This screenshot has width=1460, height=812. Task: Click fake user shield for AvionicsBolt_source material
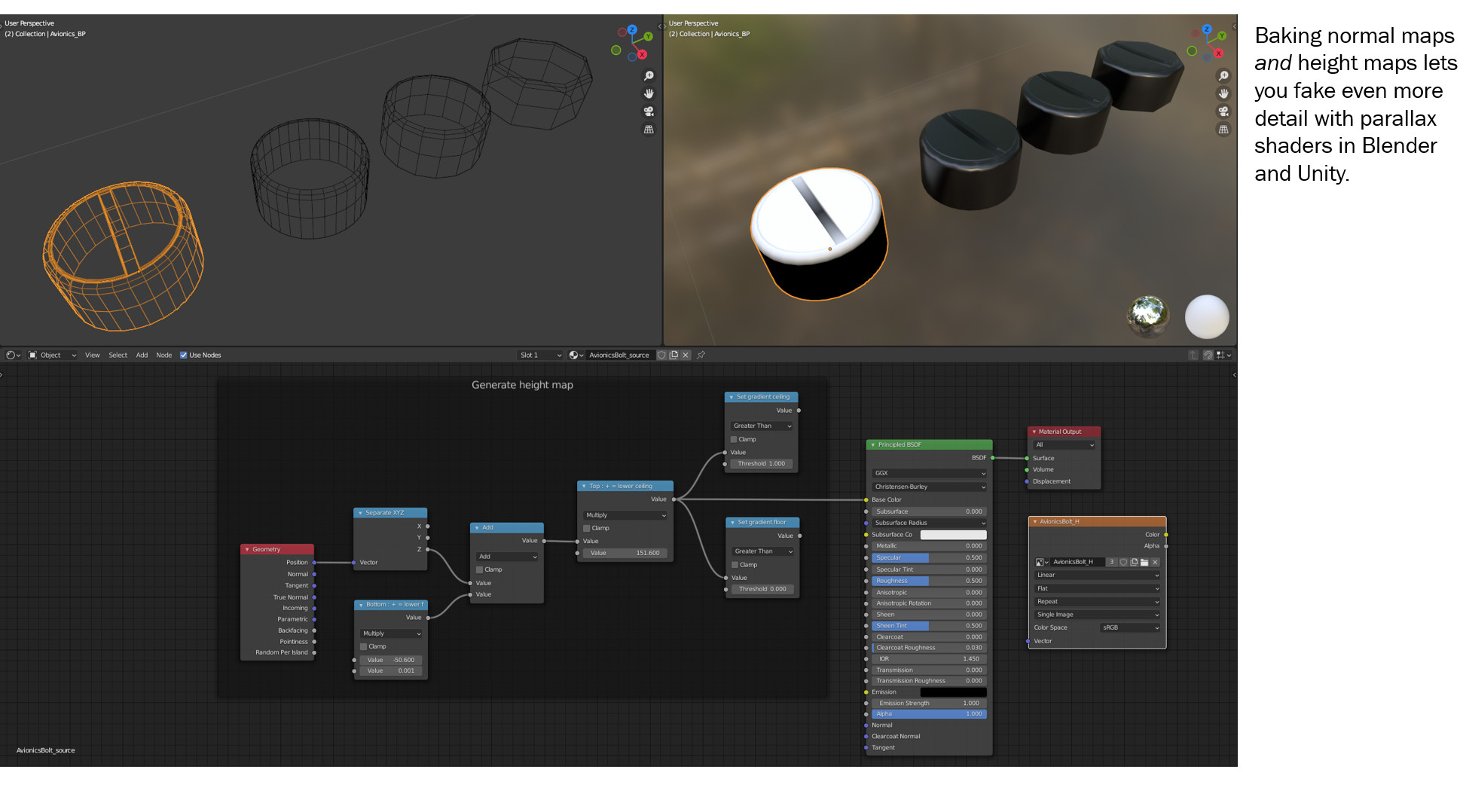click(661, 355)
